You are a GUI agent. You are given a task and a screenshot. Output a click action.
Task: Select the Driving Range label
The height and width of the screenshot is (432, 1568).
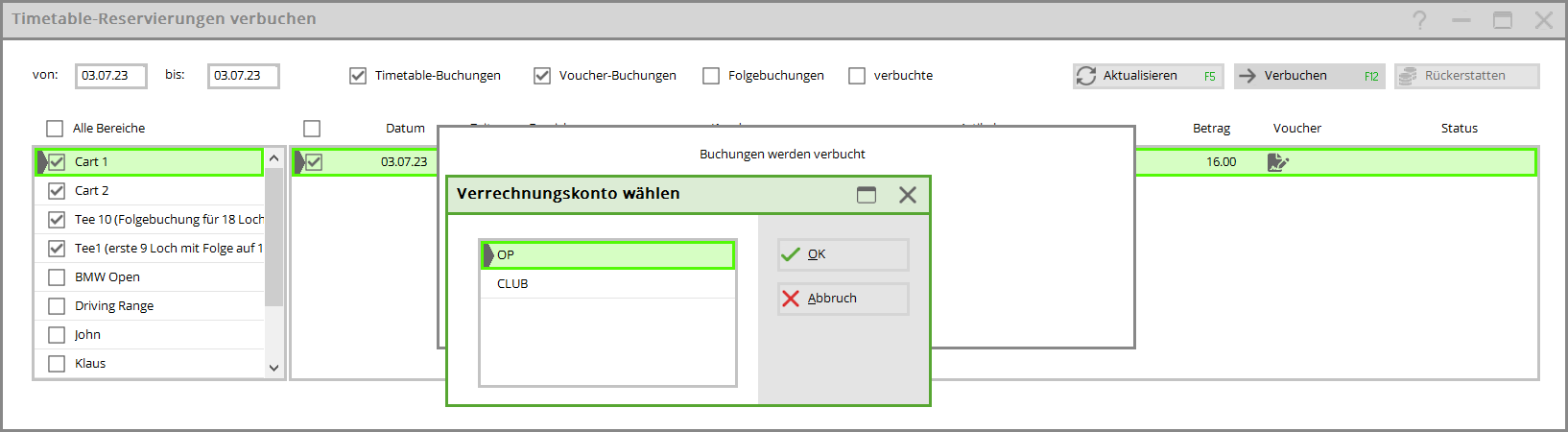[x=114, y=306]
